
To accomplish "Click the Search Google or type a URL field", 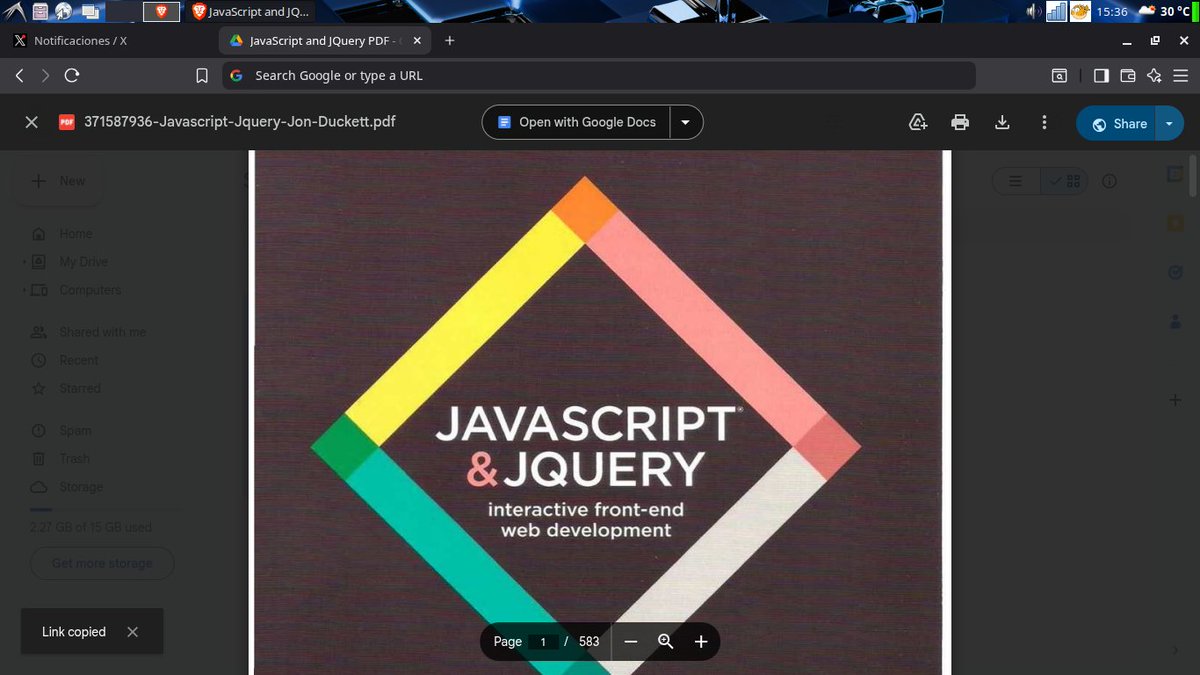I will (598, 75).
